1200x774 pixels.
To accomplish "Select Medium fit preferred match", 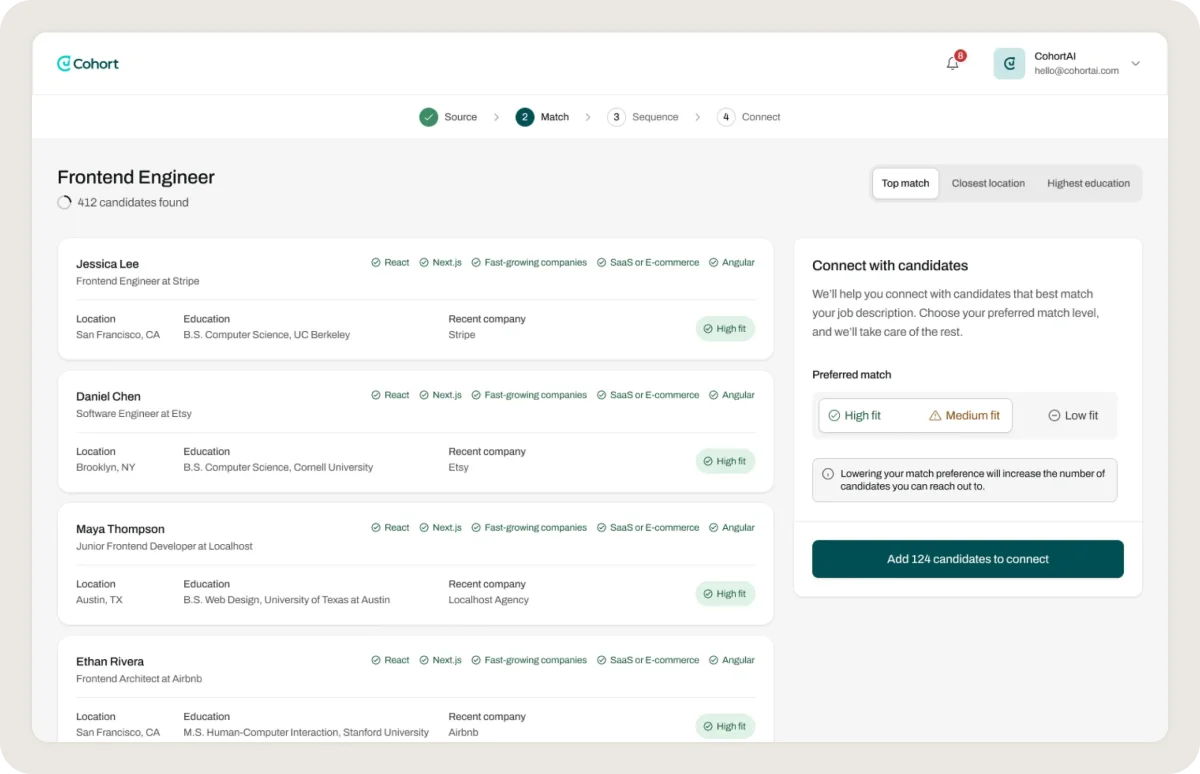I will point(964,415).
